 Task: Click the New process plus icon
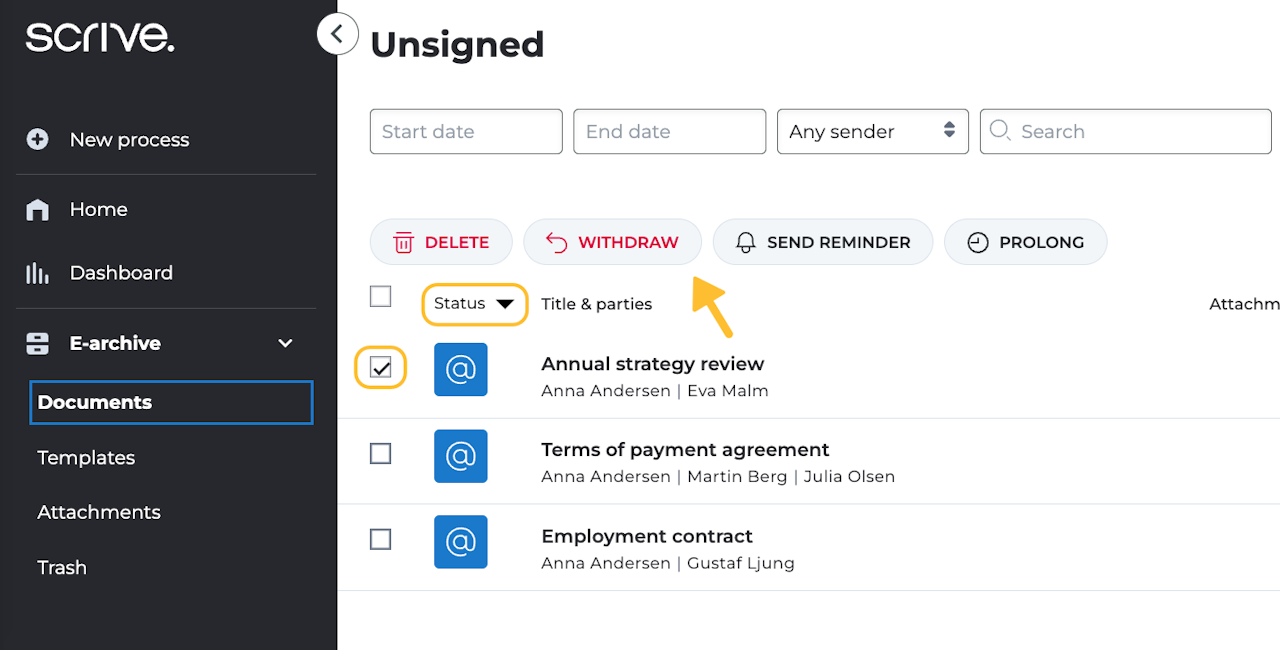[38, 140]
